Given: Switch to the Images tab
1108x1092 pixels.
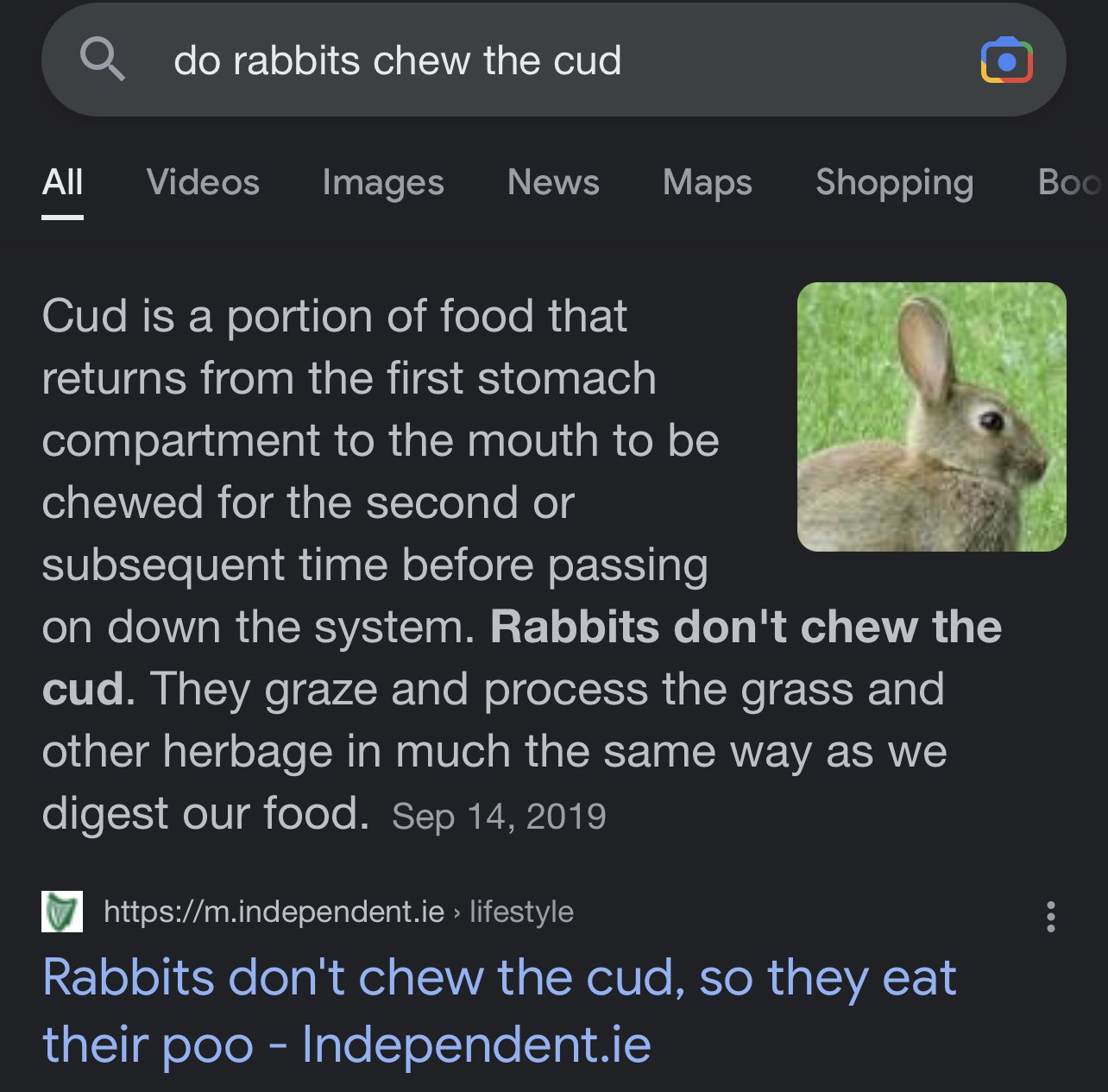Looking at the screenshot, I should coord(382,183).
